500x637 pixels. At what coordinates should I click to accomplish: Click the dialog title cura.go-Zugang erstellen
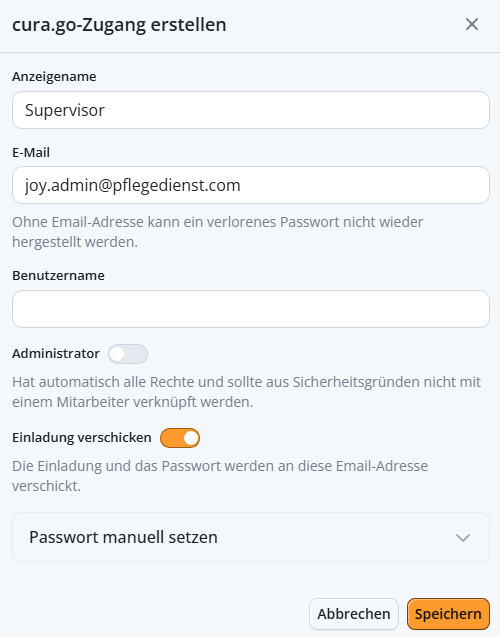pyautogui.click(x=119, y=25)
